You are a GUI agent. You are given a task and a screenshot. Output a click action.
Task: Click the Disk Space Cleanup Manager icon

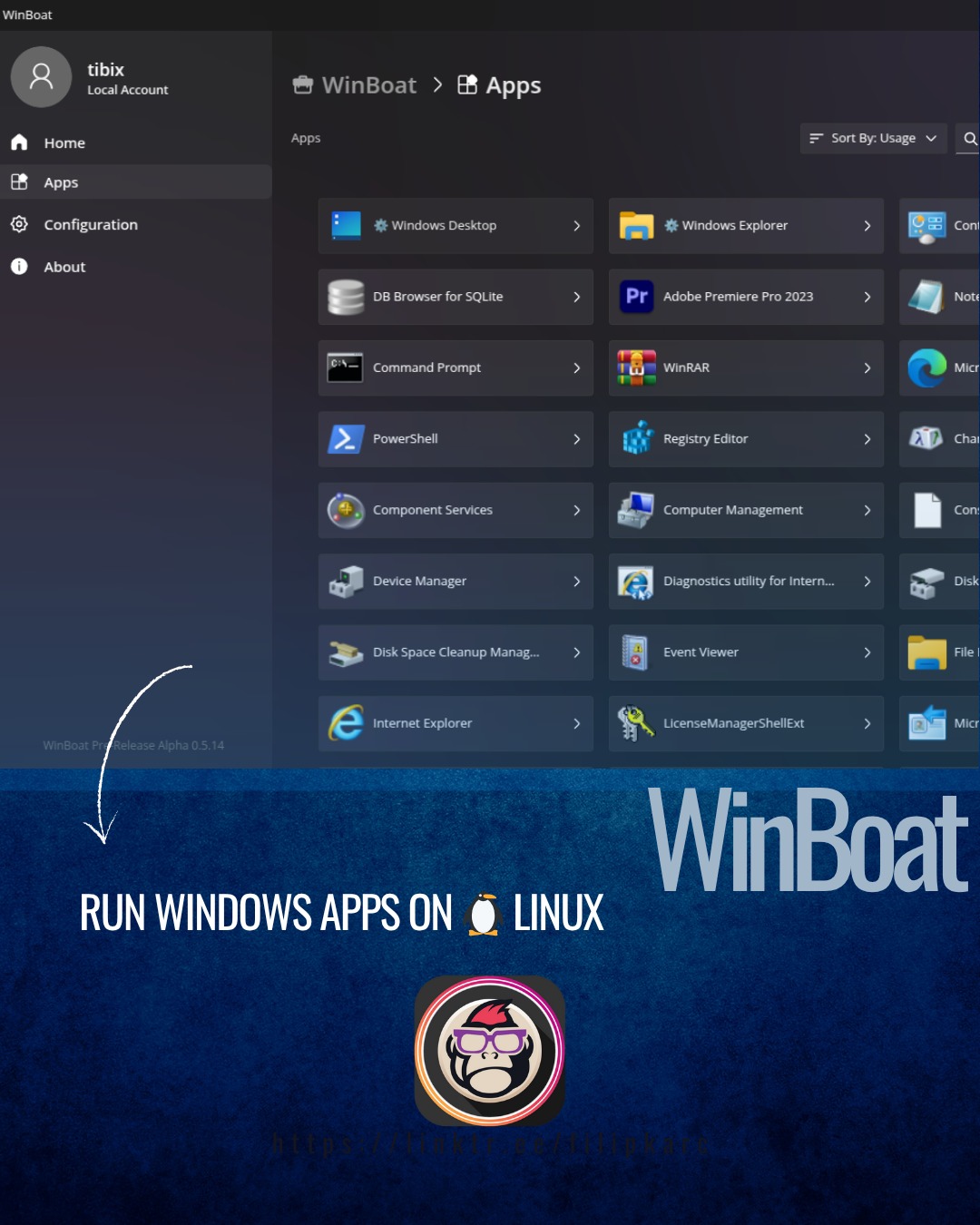point(346,652)
